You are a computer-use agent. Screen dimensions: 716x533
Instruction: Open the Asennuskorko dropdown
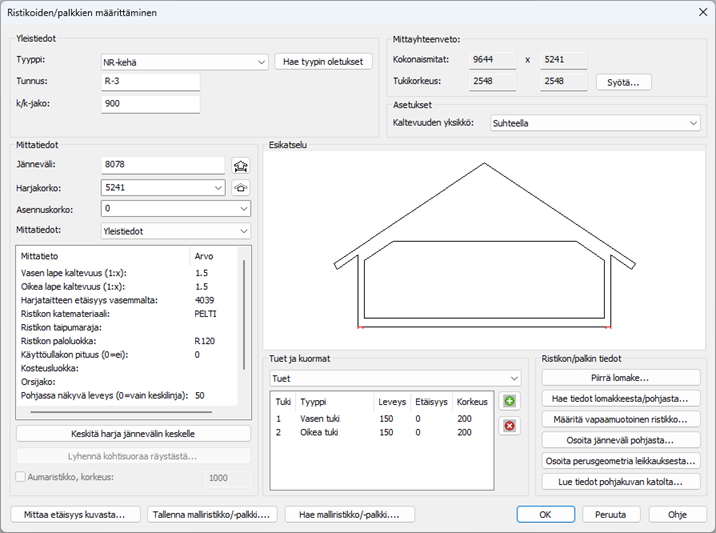(176, 209)
